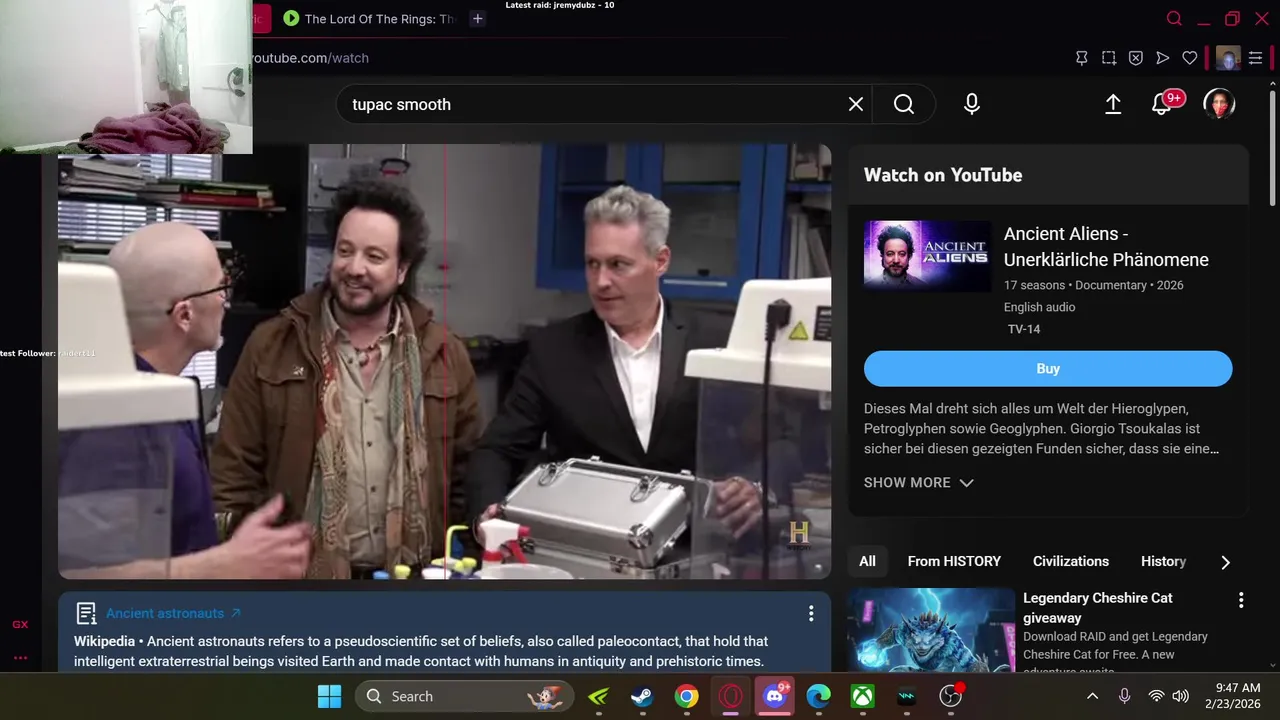Open Opera tab search magnifier

click(x=1175, y=18)
